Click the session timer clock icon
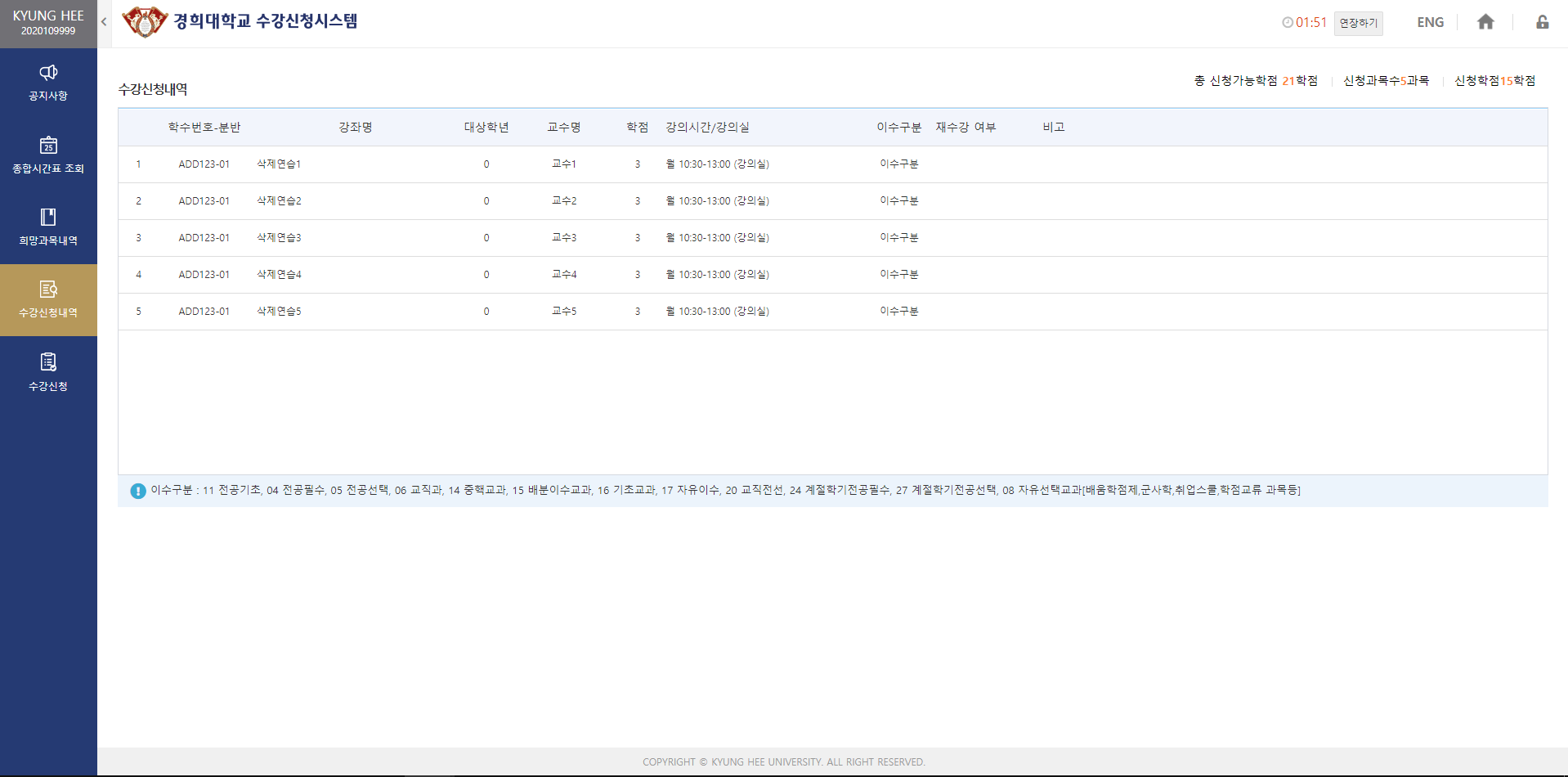This screenshot has height=777, width=1568. tap(1288, 23)
